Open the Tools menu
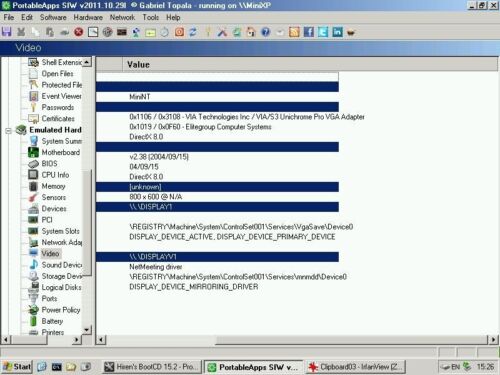Screen dimensions: 500x375 coord(151,17)
